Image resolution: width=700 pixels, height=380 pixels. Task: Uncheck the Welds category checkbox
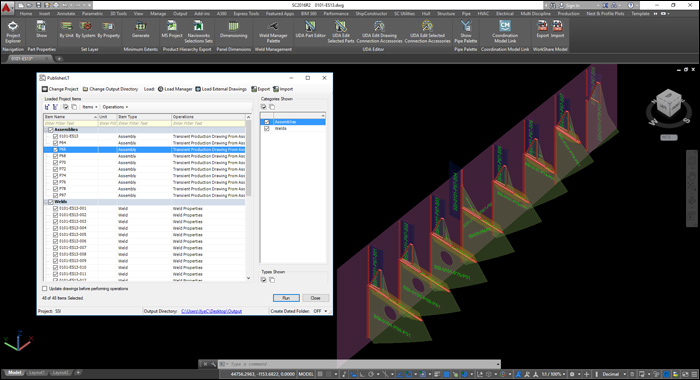[267, 129]
